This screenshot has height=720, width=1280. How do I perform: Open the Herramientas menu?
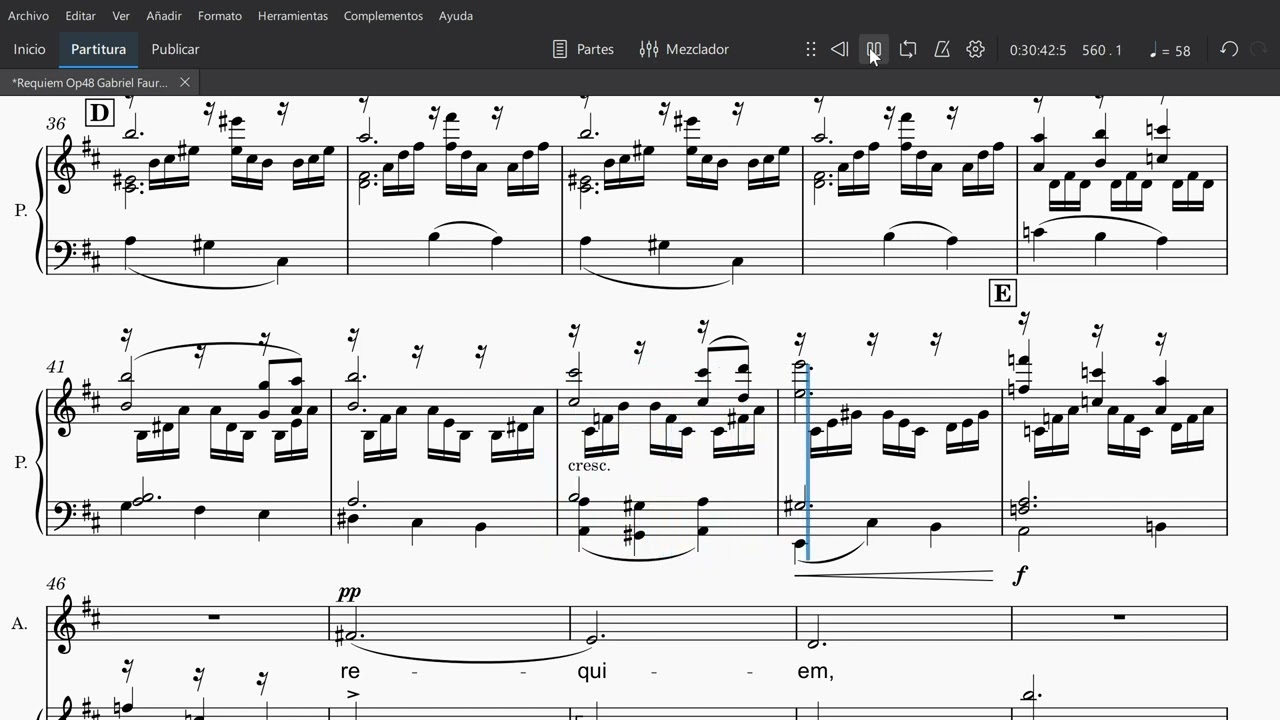tap(293, 16)
